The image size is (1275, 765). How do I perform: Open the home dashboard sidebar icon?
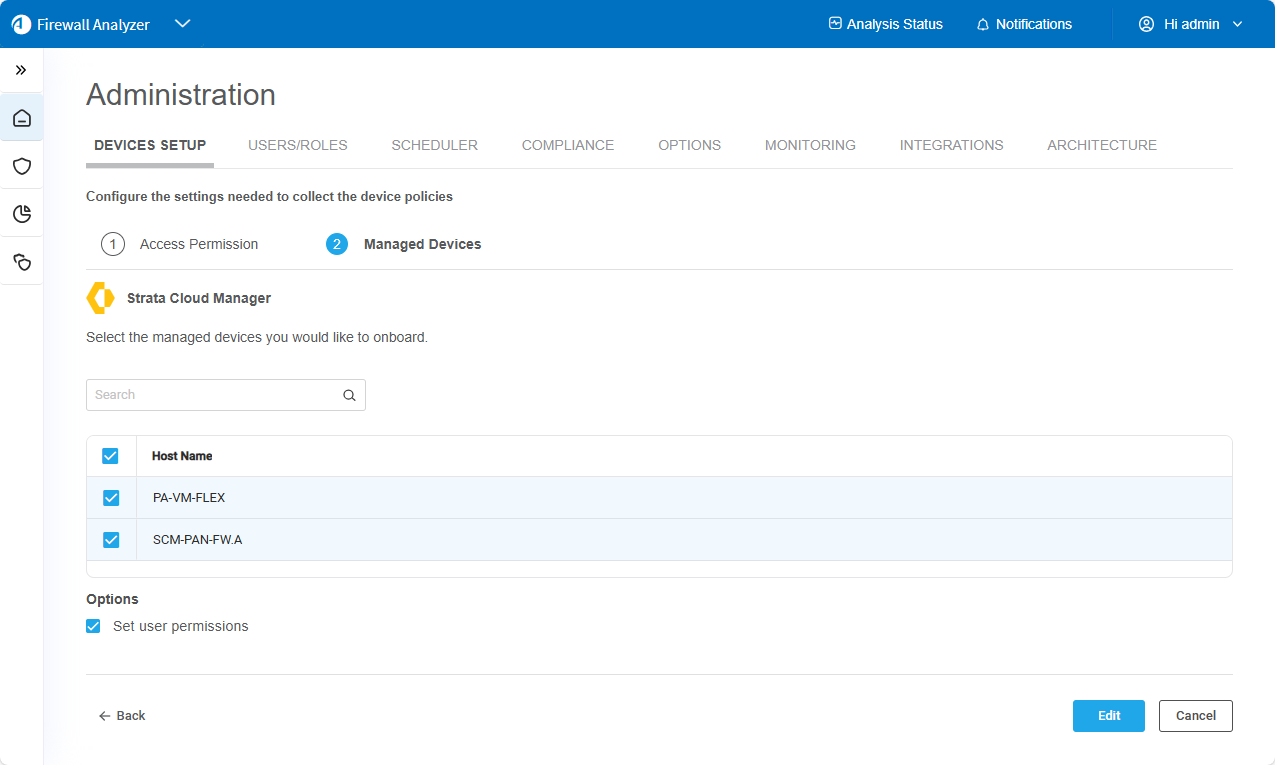(22, 119)
